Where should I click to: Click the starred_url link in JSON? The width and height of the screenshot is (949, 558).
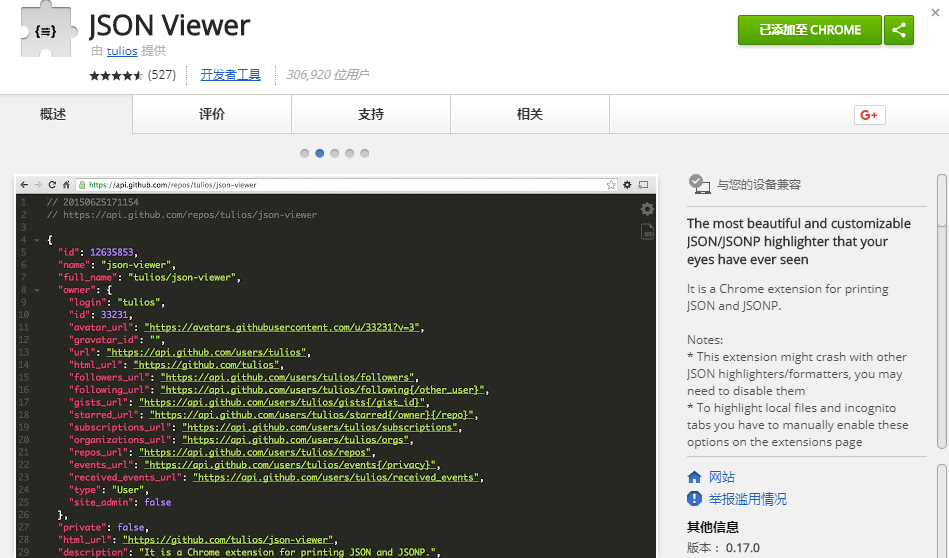coord(312,415)
